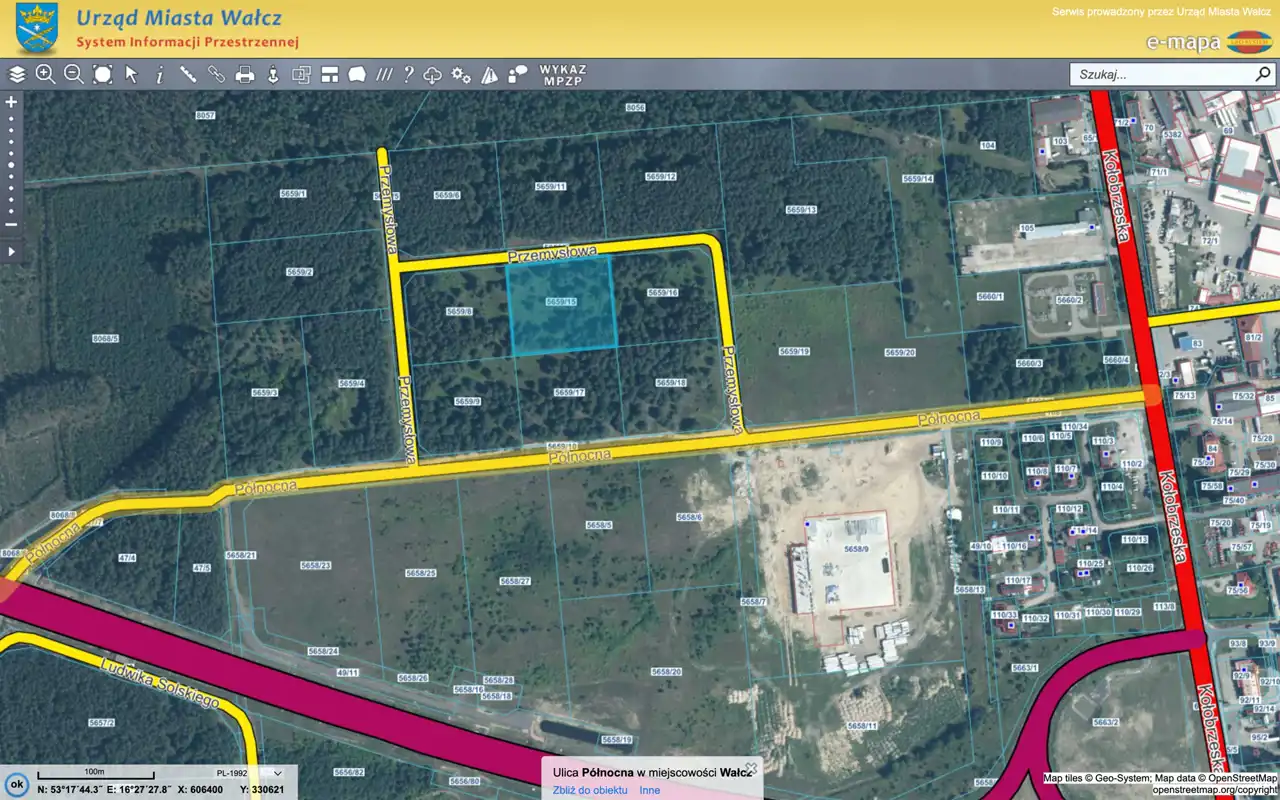The height and width of the screenshot is (800, 1280).
Task: Click plus on the zoom slider
Action: [x=12, y=102]
